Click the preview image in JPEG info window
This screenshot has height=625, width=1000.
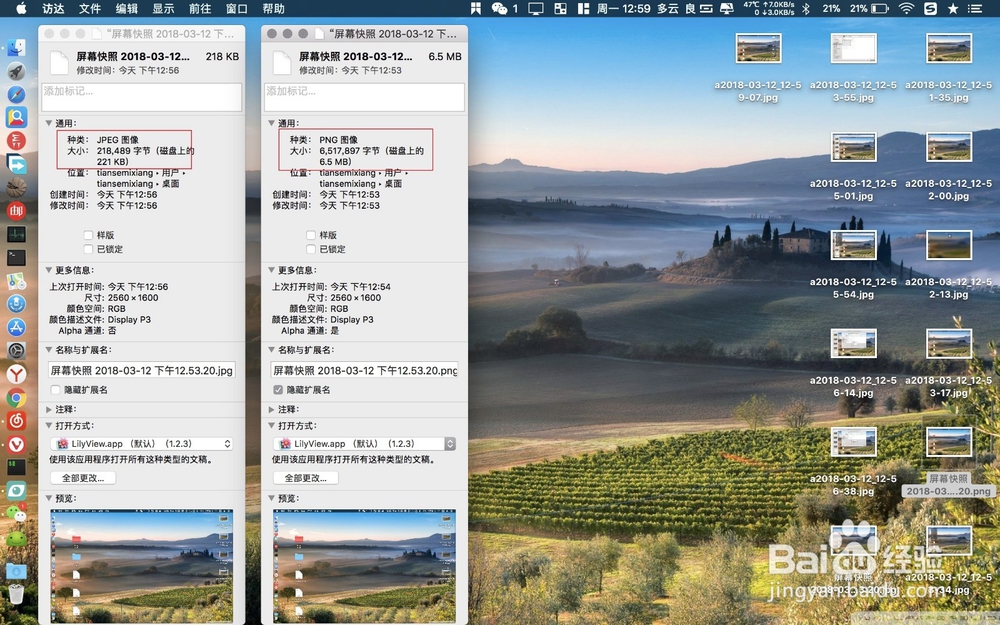pos(142,565)
